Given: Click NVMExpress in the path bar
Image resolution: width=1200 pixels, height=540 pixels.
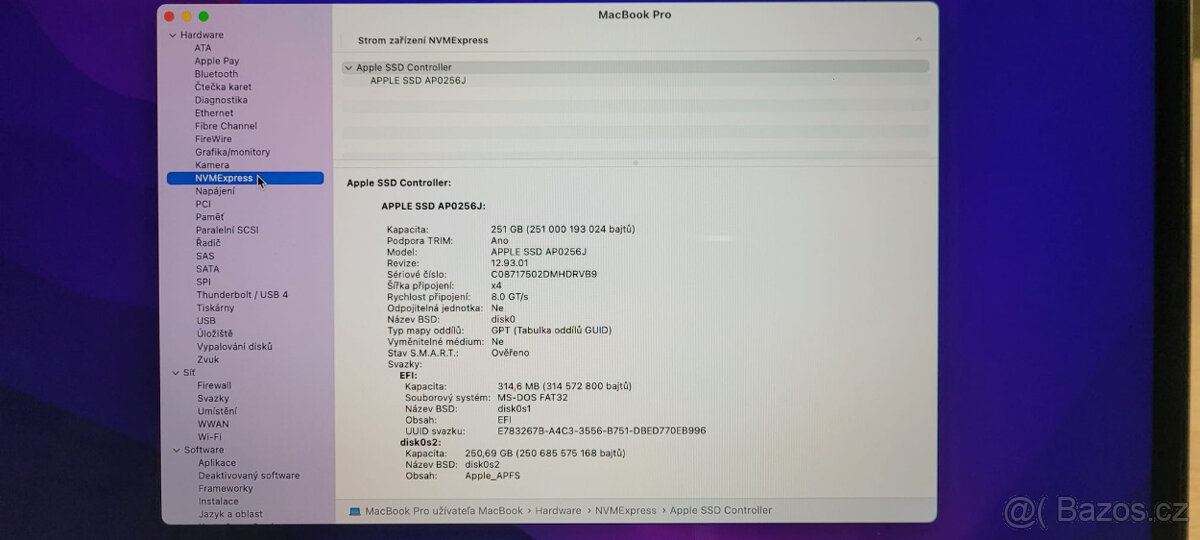Looking at the screenshot, I should pyautogui.click(x=626, y=511).
